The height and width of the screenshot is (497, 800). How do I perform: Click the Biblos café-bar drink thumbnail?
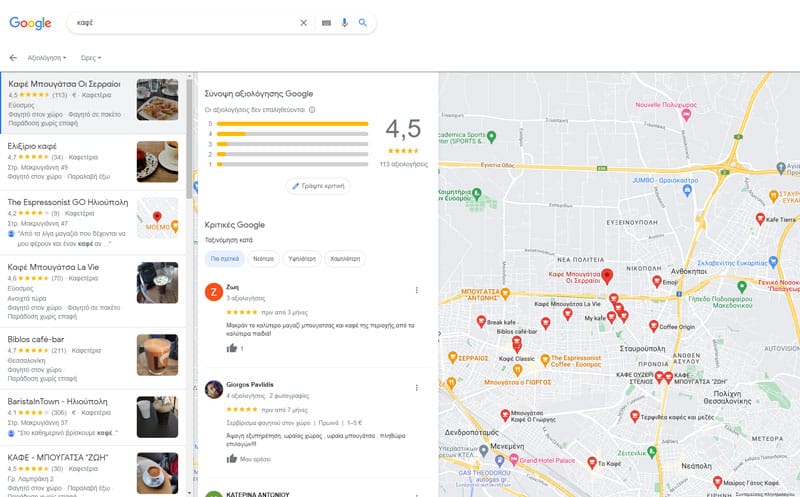point(158,355)
